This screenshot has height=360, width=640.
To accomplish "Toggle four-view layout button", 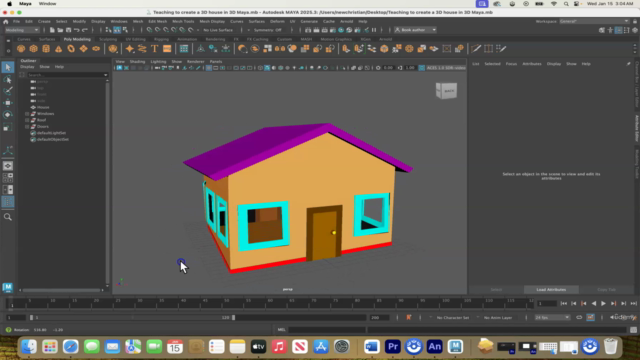I will [8, 178].
